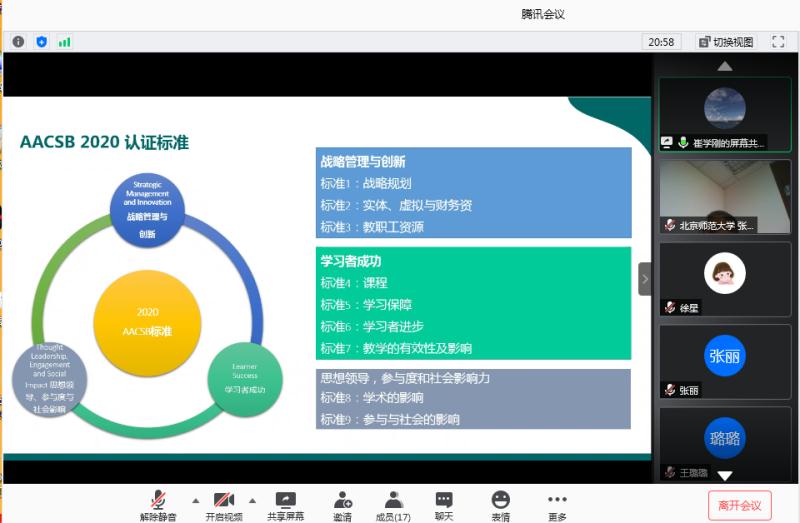Expand audio options arrow beside 解除静音
The image size is (800, 523).
click(x=195, y=500)
